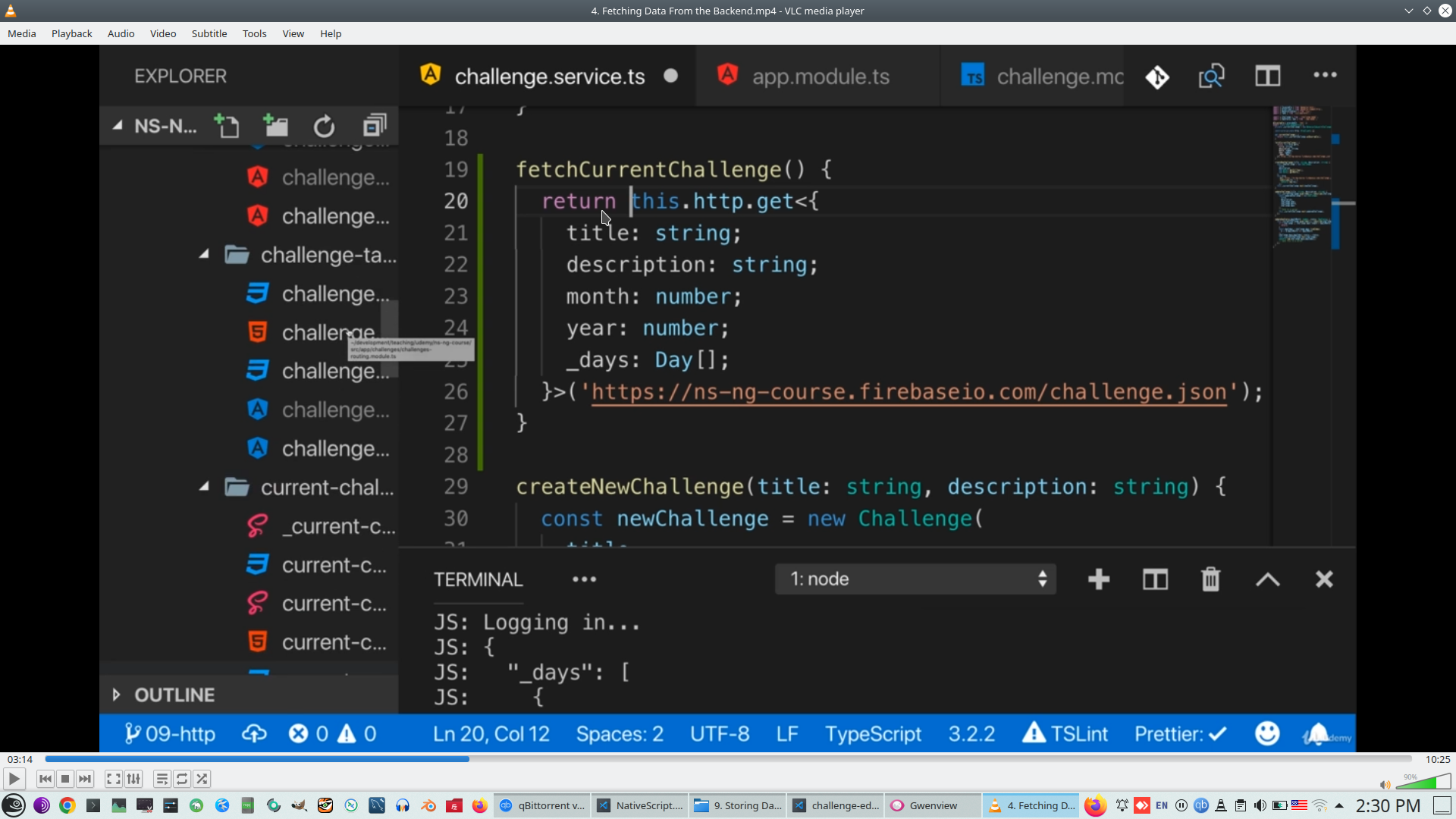Toggle fullscreen video mode

[113, 779]
